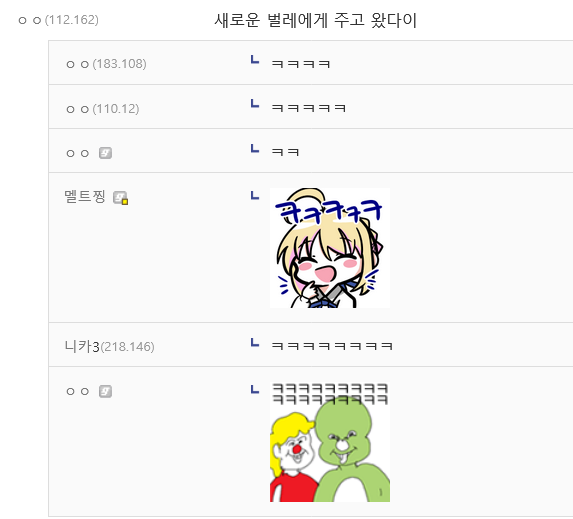Click the gray badge icon beside the last ㅇㅇ
The height and width of the screenshot is (519, 573).
tap(105, 391)
